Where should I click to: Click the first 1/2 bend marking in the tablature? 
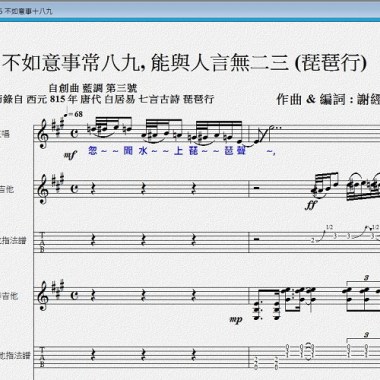coord(329,227)
